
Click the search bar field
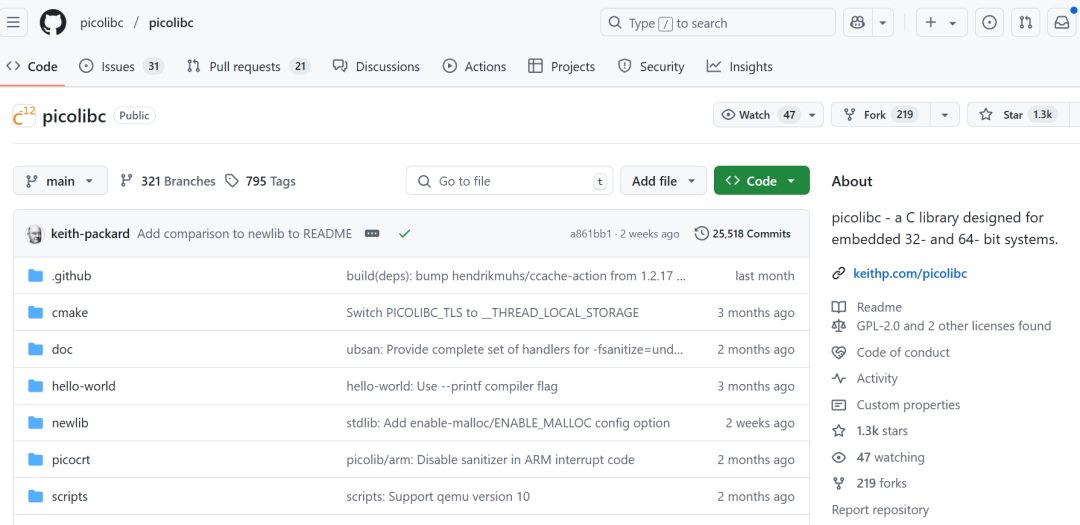[x=718, y=23]
